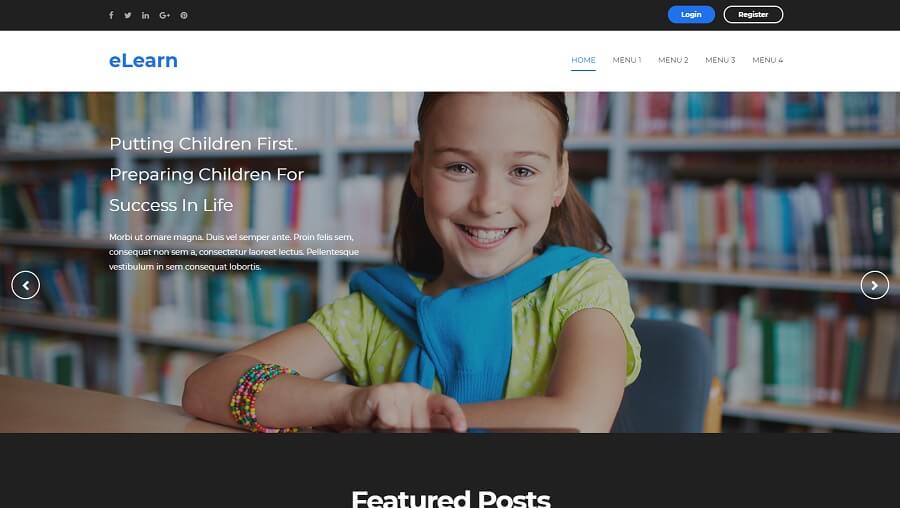Click the blue Login button
This screenshot has width=900, height=508.
pyautogui.click(x=691, y=14)
